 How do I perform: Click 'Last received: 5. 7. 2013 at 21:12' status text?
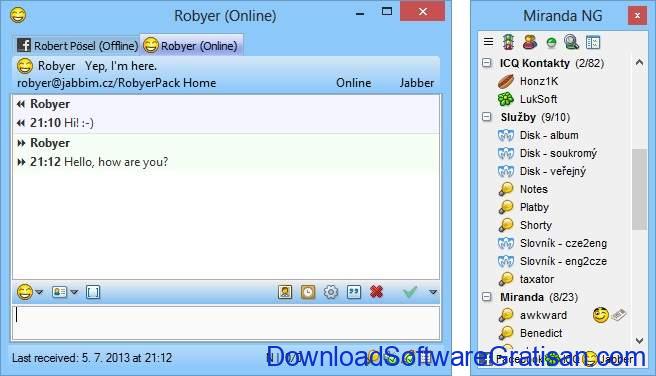click(x=92, y=358)
